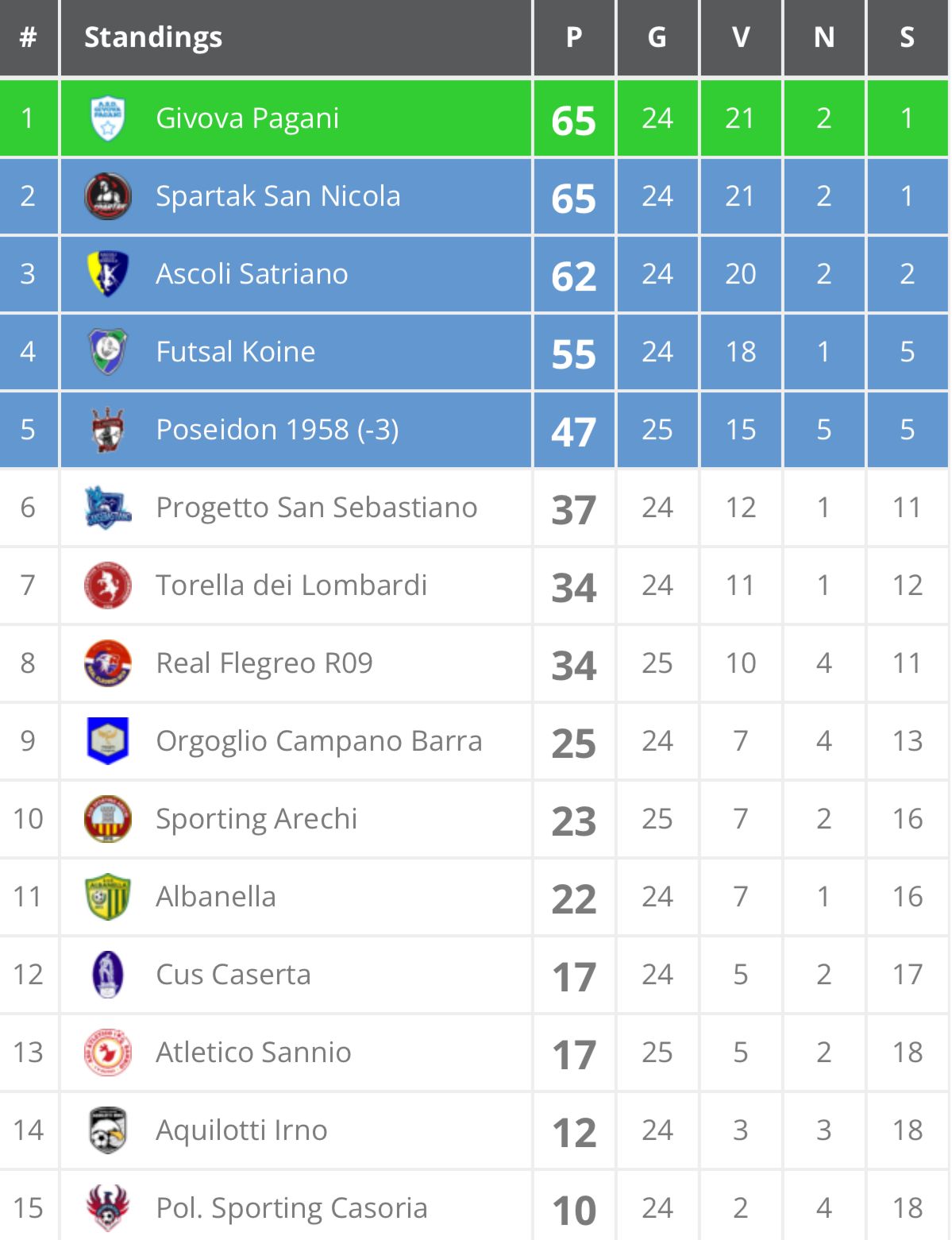
Task: Click the Poseidon 1958 team crest
Action: [x=108, y=430]
